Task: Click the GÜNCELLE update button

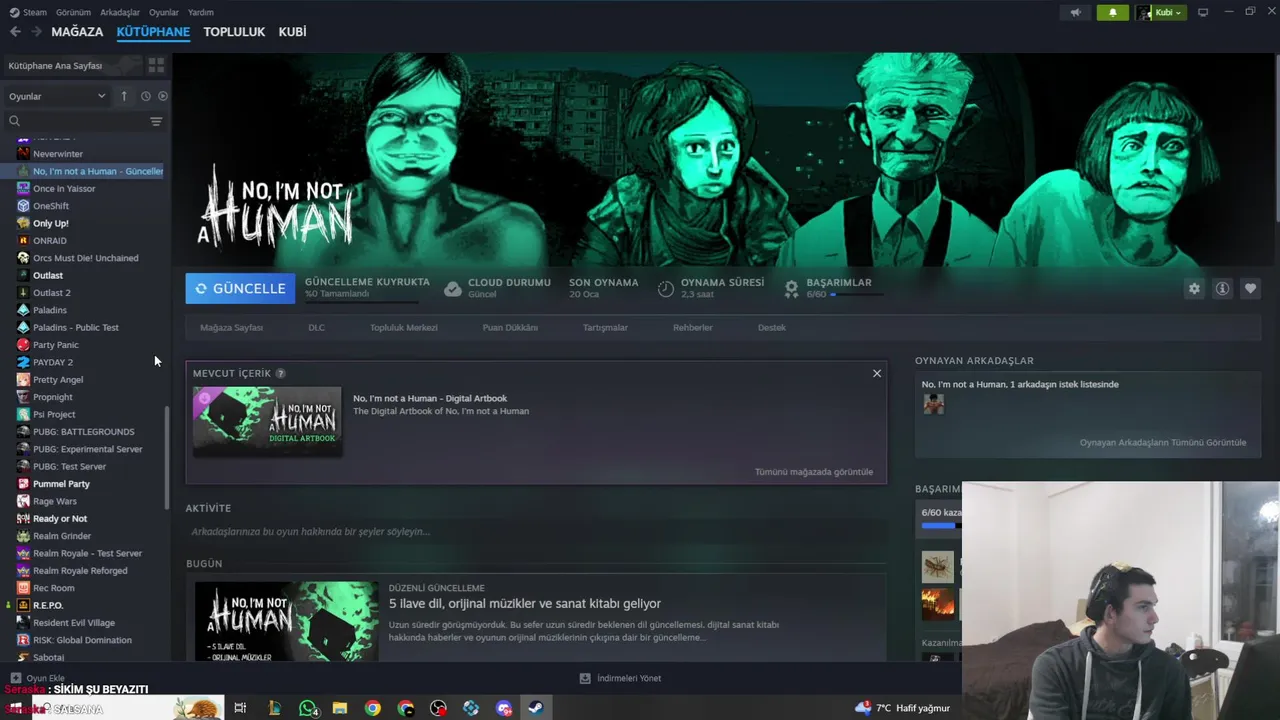Action: click(x=240, y=288)
